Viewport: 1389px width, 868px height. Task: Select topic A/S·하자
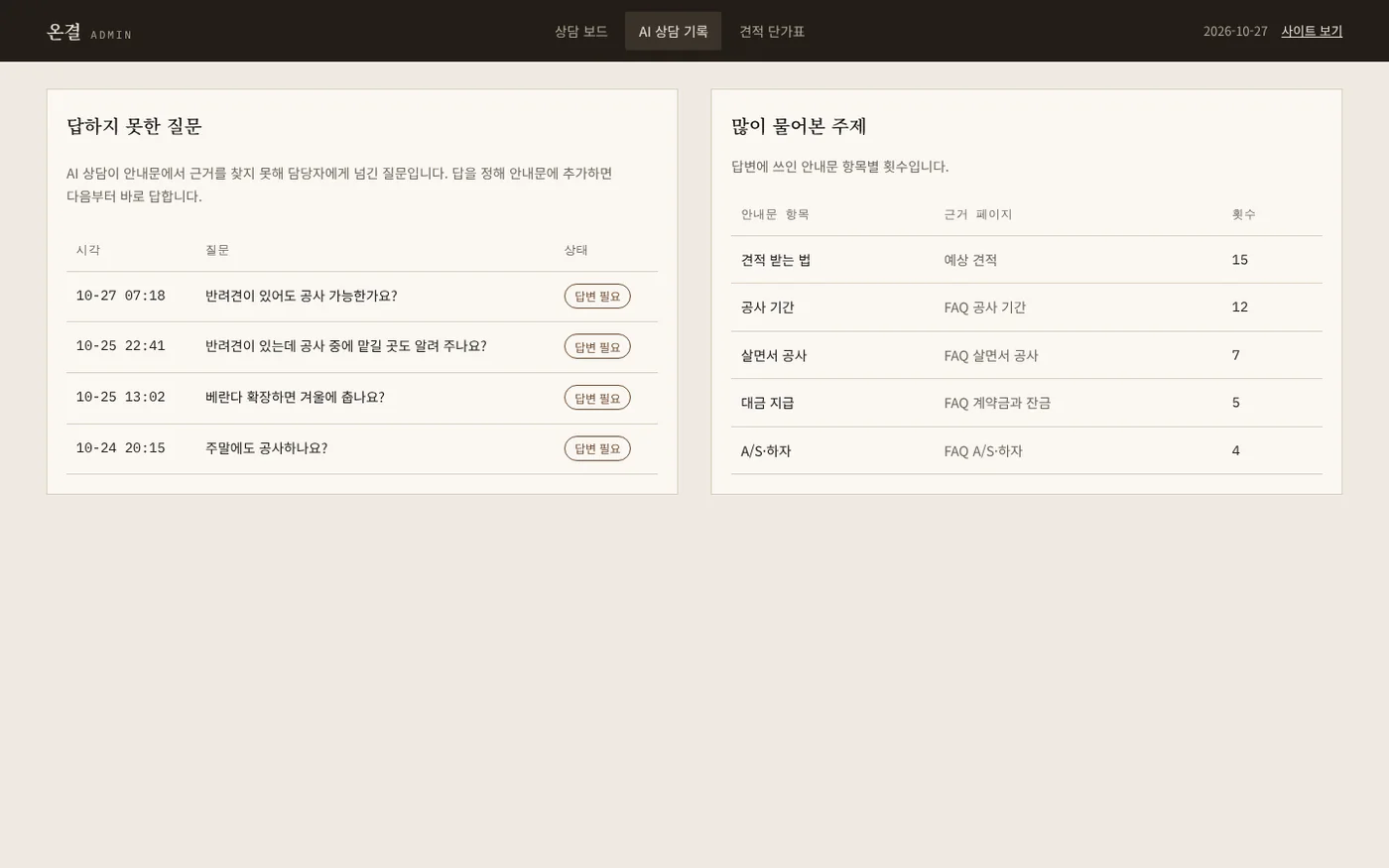766,450
